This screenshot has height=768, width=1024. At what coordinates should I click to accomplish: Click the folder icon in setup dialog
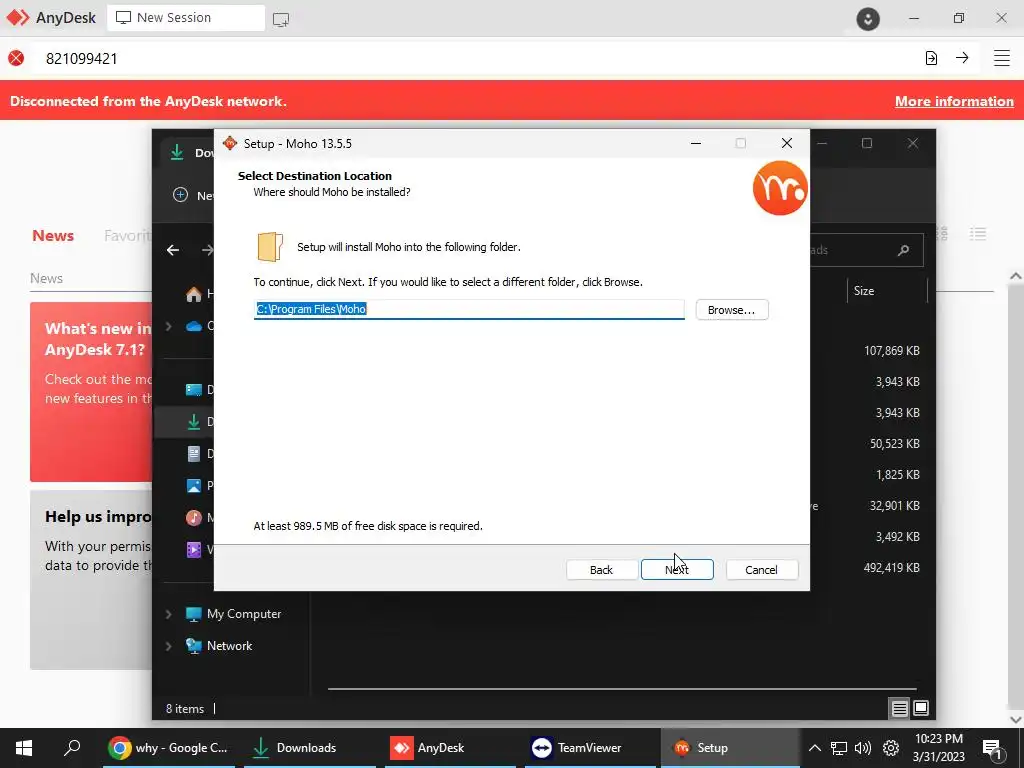tap(270, 247)
